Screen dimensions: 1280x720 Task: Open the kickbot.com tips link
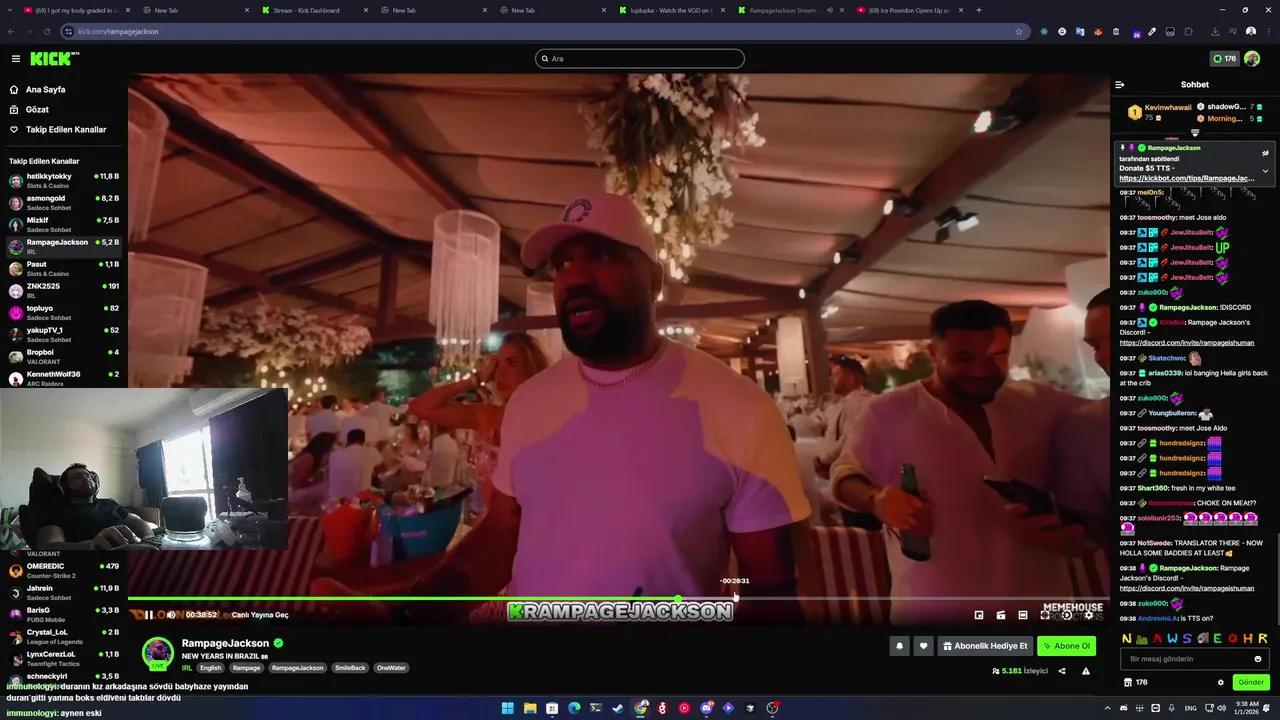pyautogui.click(x=1187, y=178)
